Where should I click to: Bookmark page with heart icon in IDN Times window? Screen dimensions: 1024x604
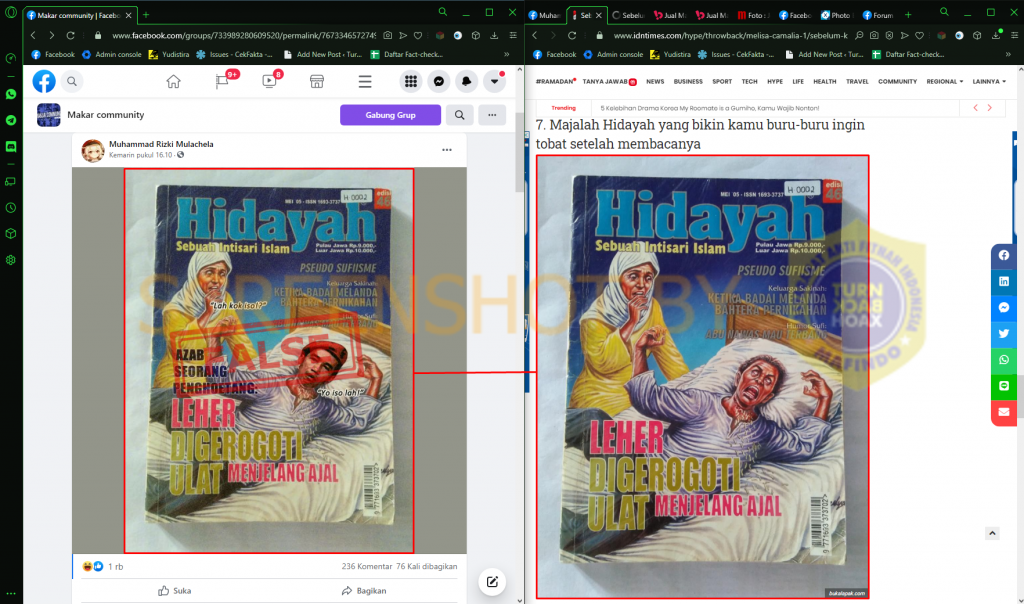920,35
